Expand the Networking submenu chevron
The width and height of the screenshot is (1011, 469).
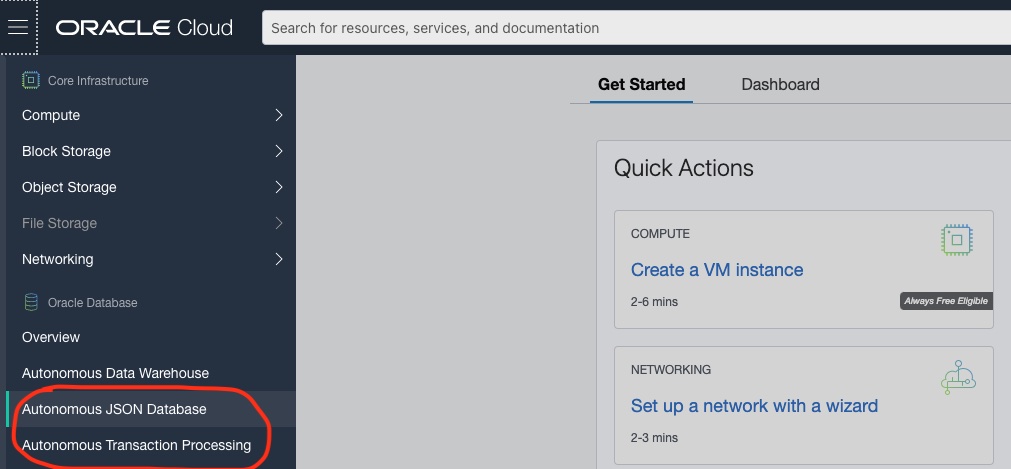(x=279, y=259)
